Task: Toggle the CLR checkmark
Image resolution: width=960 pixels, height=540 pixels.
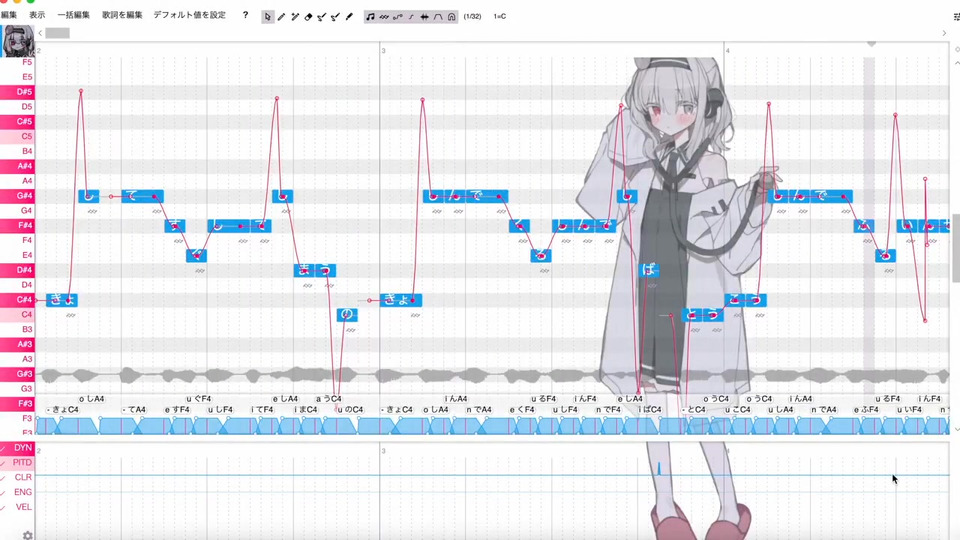Action: click(4, 478)
